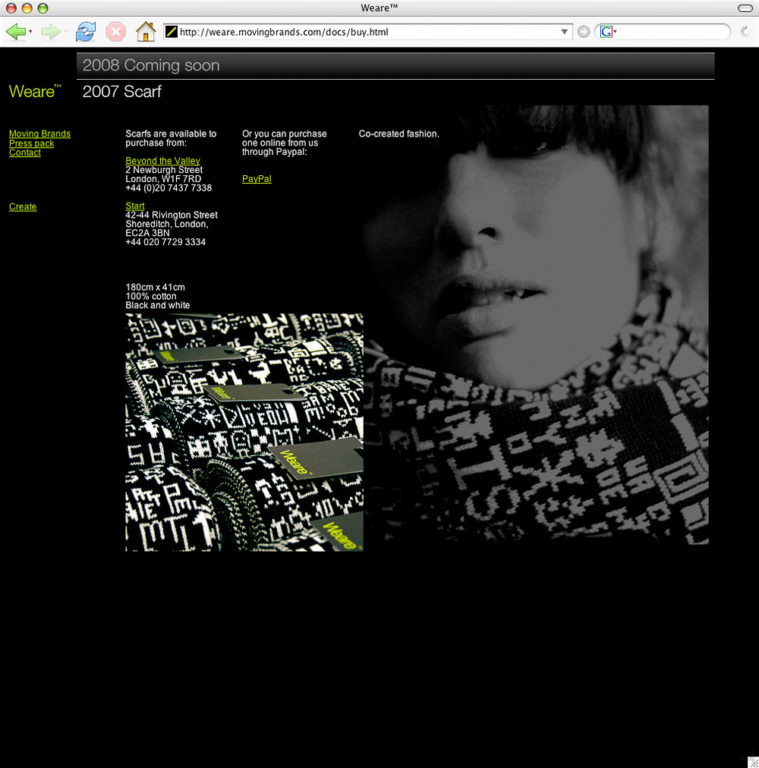Click the window resize grip in the corner
This screenshot has width=759, height=768.
pos(753,762)
